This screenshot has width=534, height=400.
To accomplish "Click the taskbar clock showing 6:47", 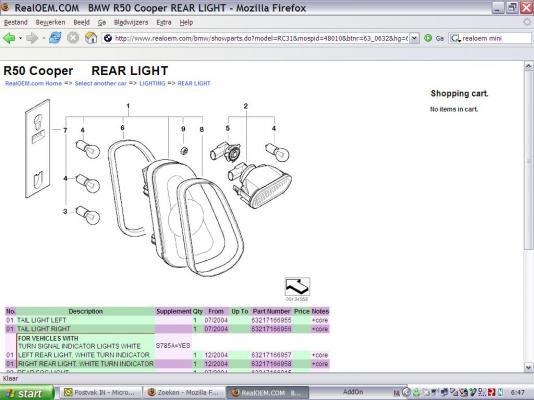I will (x=518, y=393).
